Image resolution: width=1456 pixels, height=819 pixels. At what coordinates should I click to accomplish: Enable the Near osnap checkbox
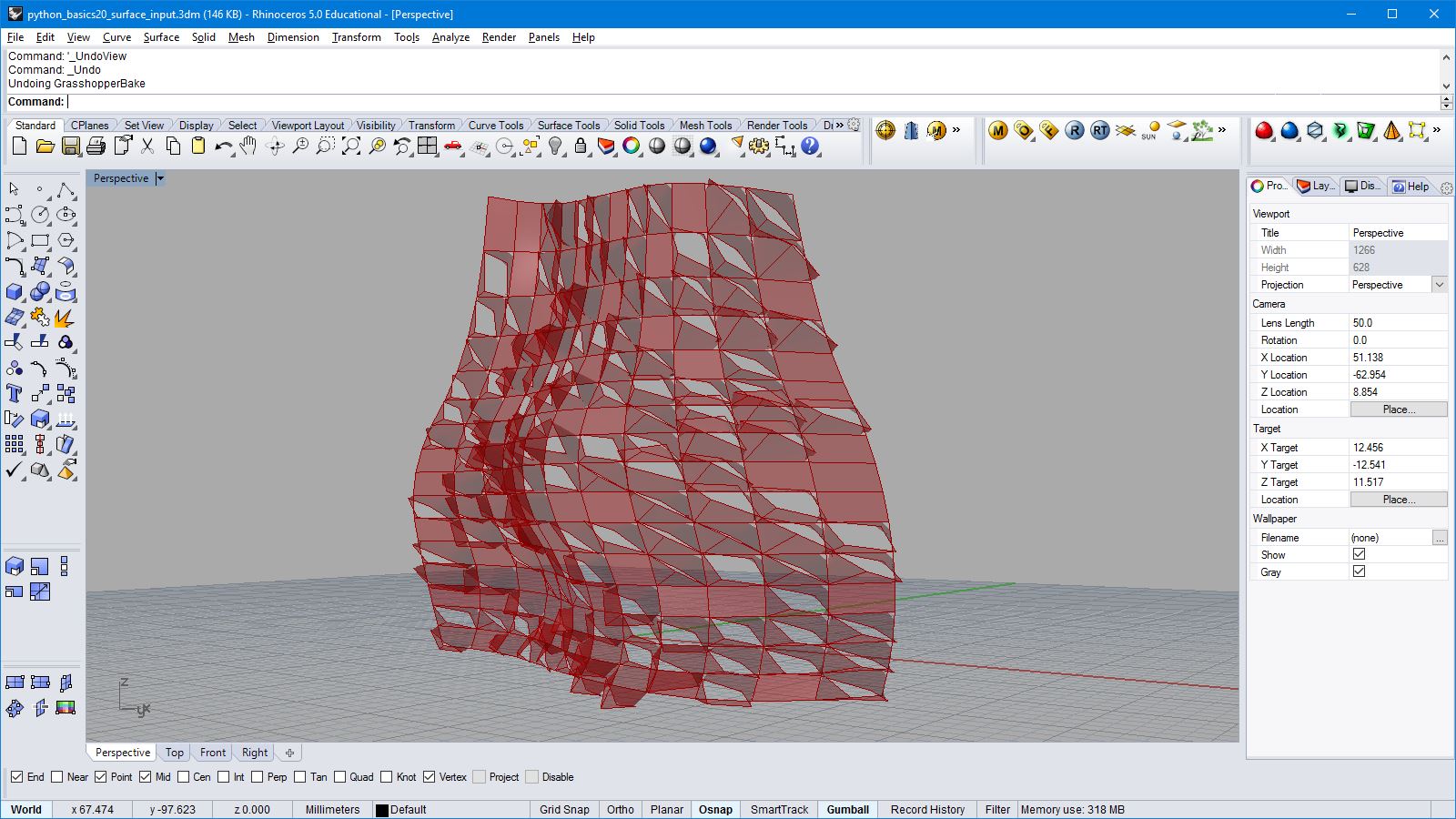pyautogui.click(x=57, y=777)
